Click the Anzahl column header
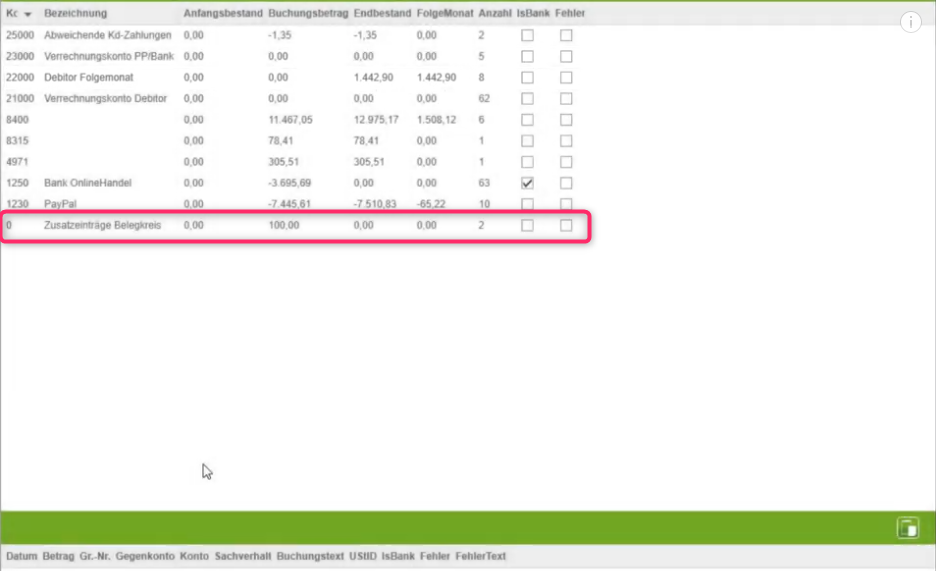Image resolution: width=936 pixels, height=571 pixels. point(494,14)
